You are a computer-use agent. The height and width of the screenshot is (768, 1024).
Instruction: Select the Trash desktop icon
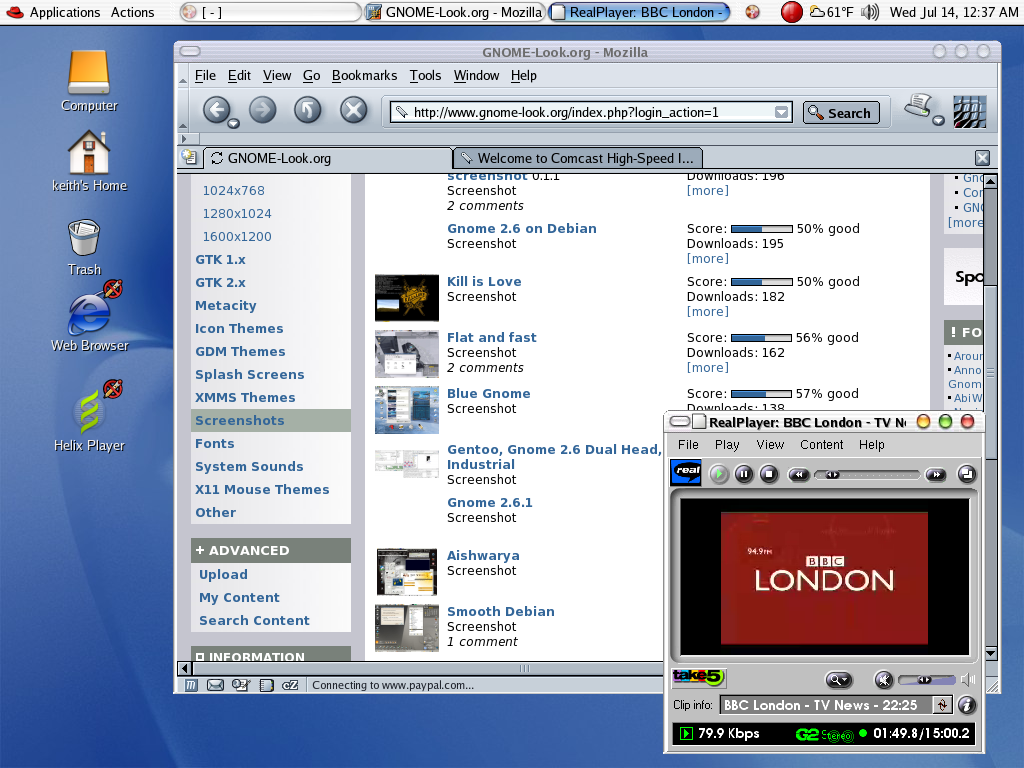pos(84,247)
